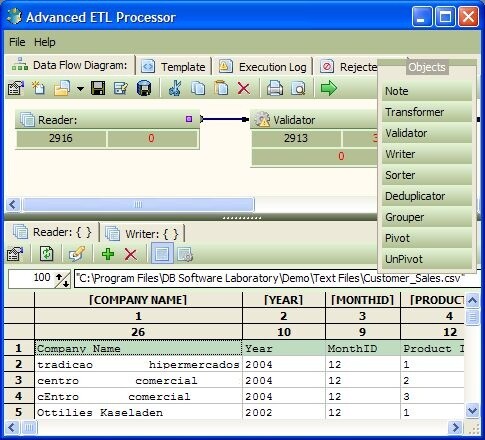Viewport: 485px width, 440px height.
Task: Select Validator in the Objects panel
Action: (x=427, y=133)
